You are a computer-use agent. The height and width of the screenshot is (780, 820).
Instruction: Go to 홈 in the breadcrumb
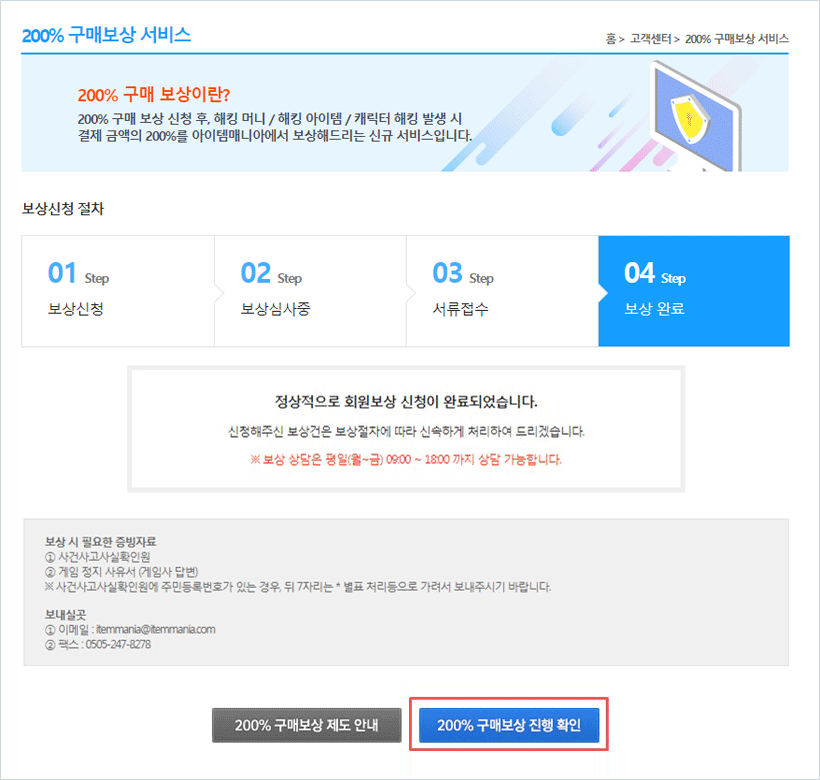click(x=610, y=39)
